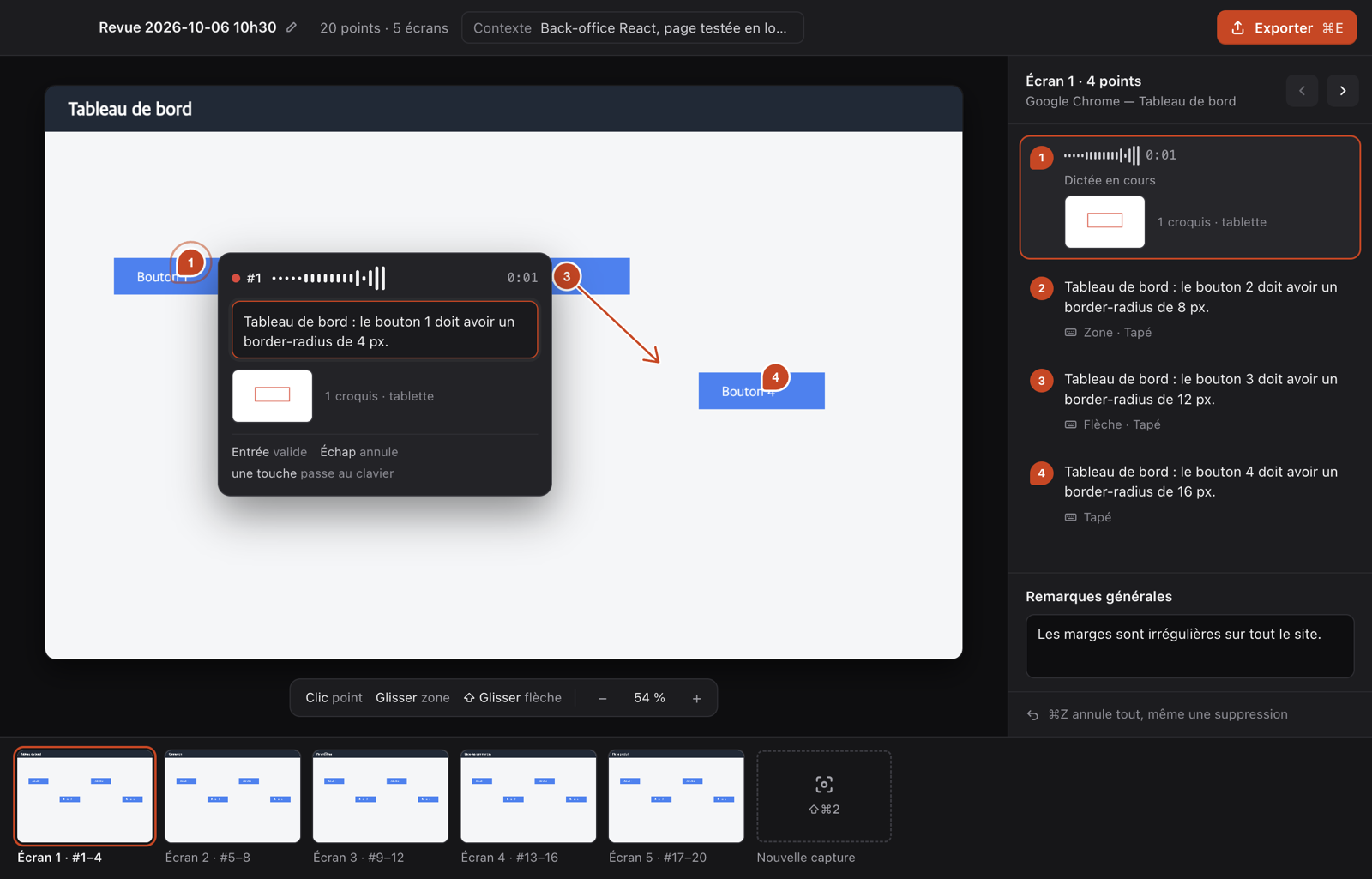The height and width of the screenshot is (879, 1372).
Task: Select marker 1 on the canvas
Action: tap(190, 262)
